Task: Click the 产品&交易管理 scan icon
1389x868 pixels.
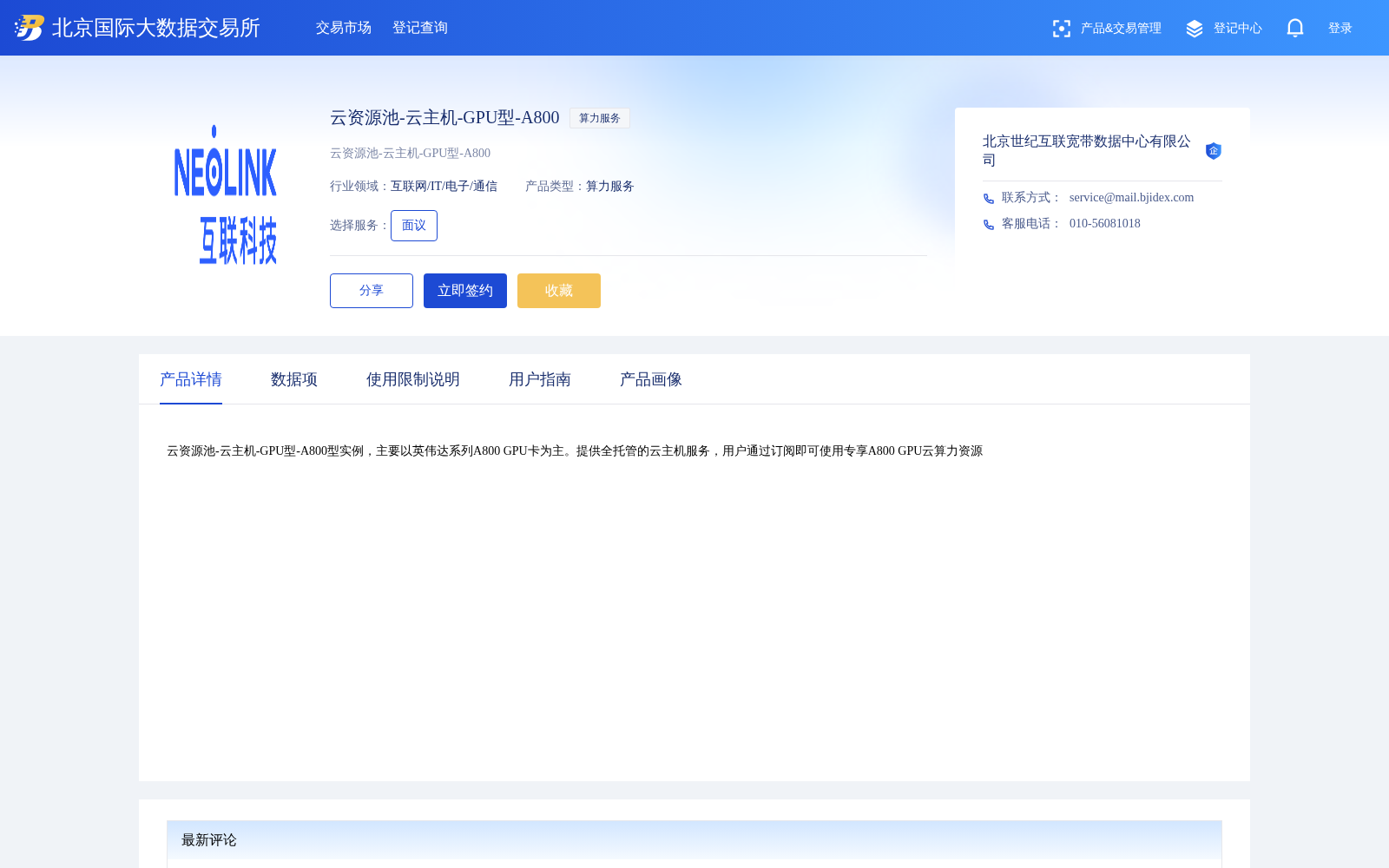Action: click(1061, 29)
